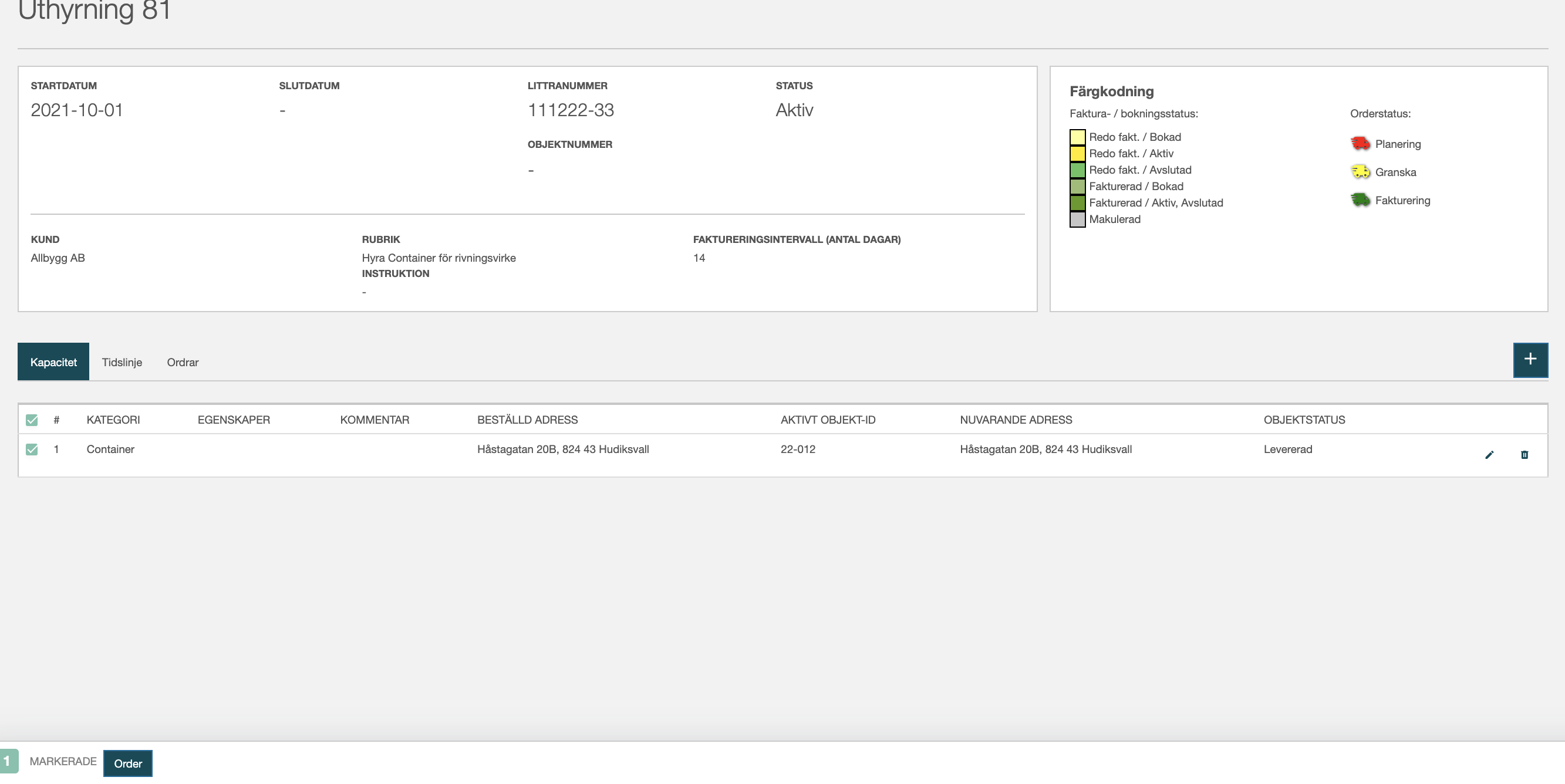Click the Fakturerad / Aktiv, Avslutad swatch

(1077, 202)
